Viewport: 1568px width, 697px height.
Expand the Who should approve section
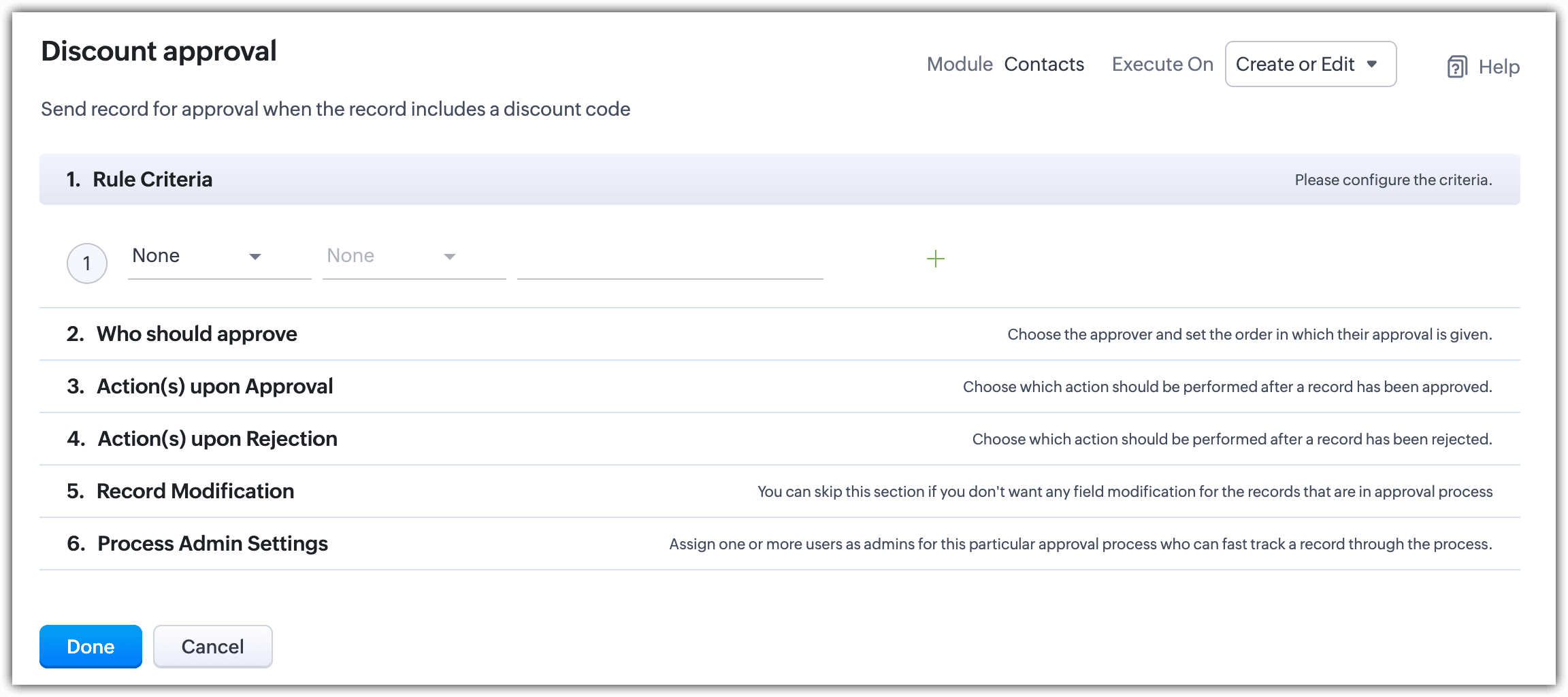point(197,334)
